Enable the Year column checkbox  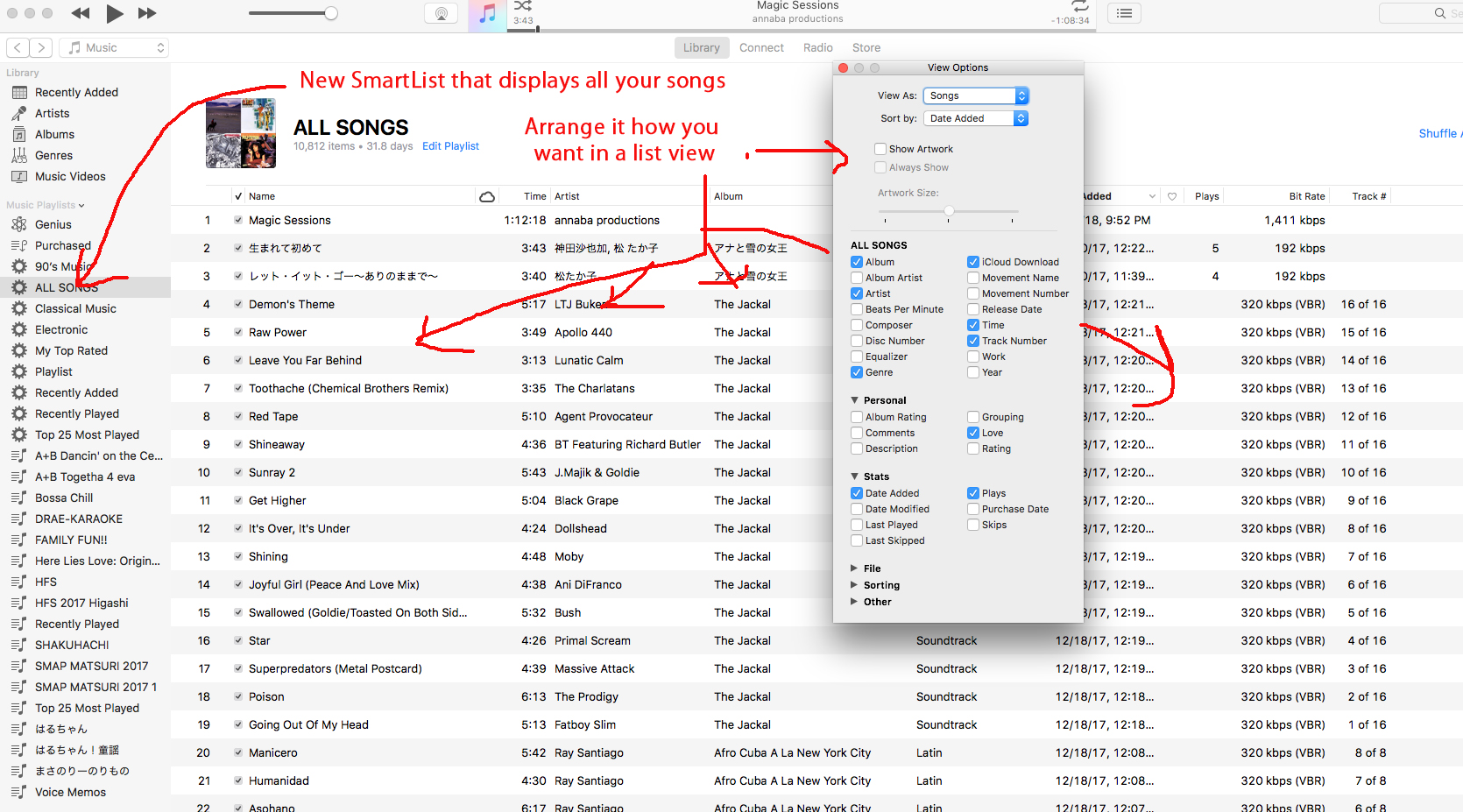pyautogui.click(x=973, y=372)
